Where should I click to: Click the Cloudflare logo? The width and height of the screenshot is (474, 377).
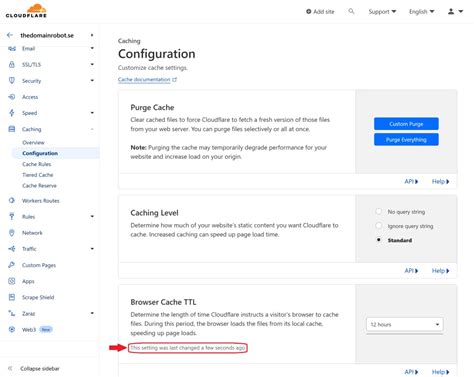26,11
